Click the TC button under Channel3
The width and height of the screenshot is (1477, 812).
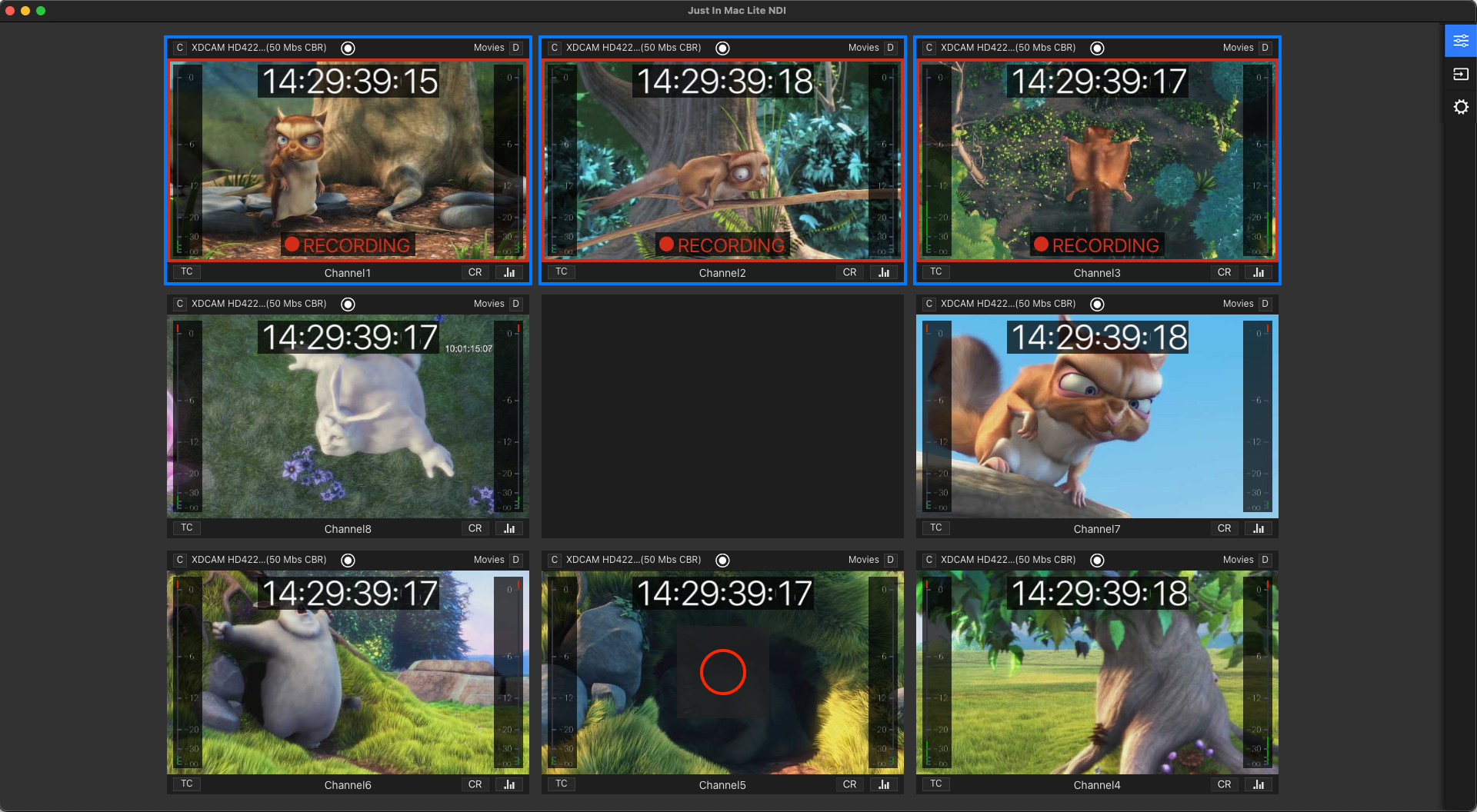(935, 271)
